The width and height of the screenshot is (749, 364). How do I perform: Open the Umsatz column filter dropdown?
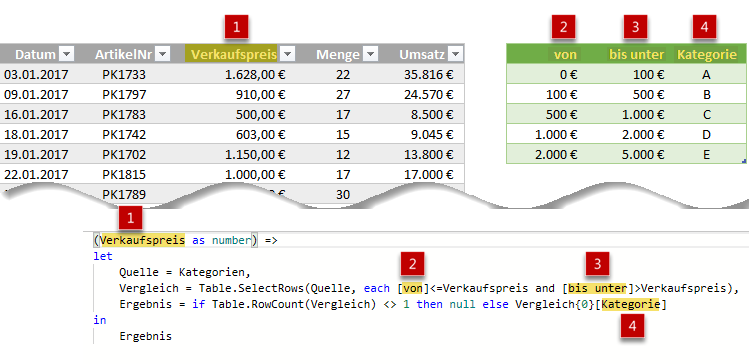[456, 54]
